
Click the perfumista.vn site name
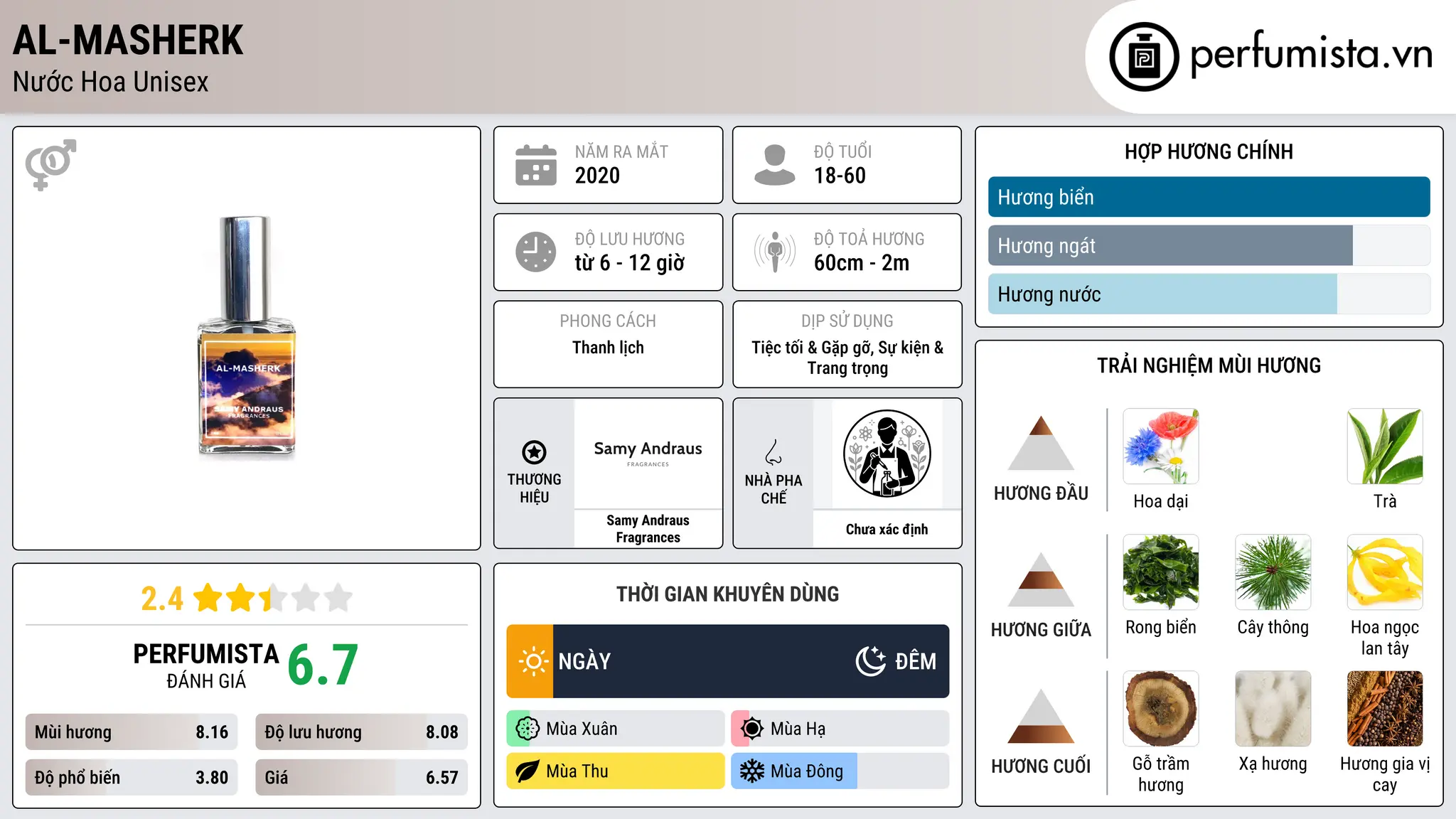(x=1311, y=54)
